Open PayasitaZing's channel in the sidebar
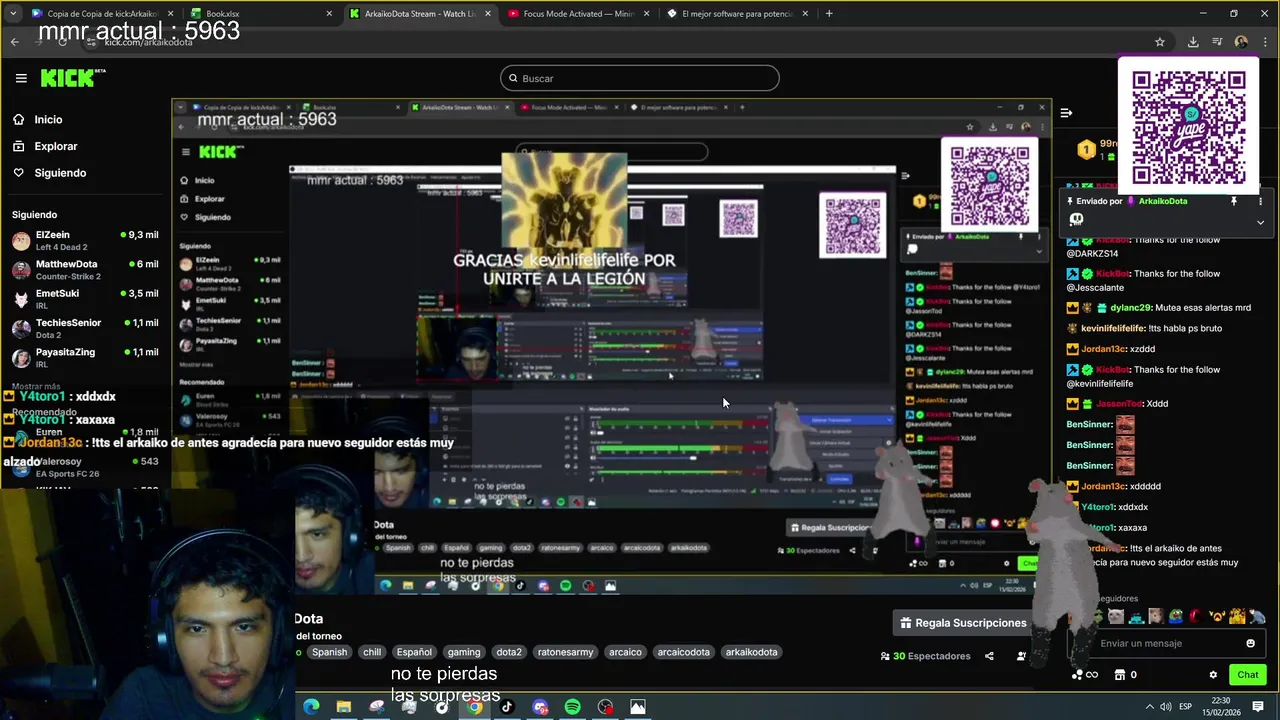 (x=85, y=357)
